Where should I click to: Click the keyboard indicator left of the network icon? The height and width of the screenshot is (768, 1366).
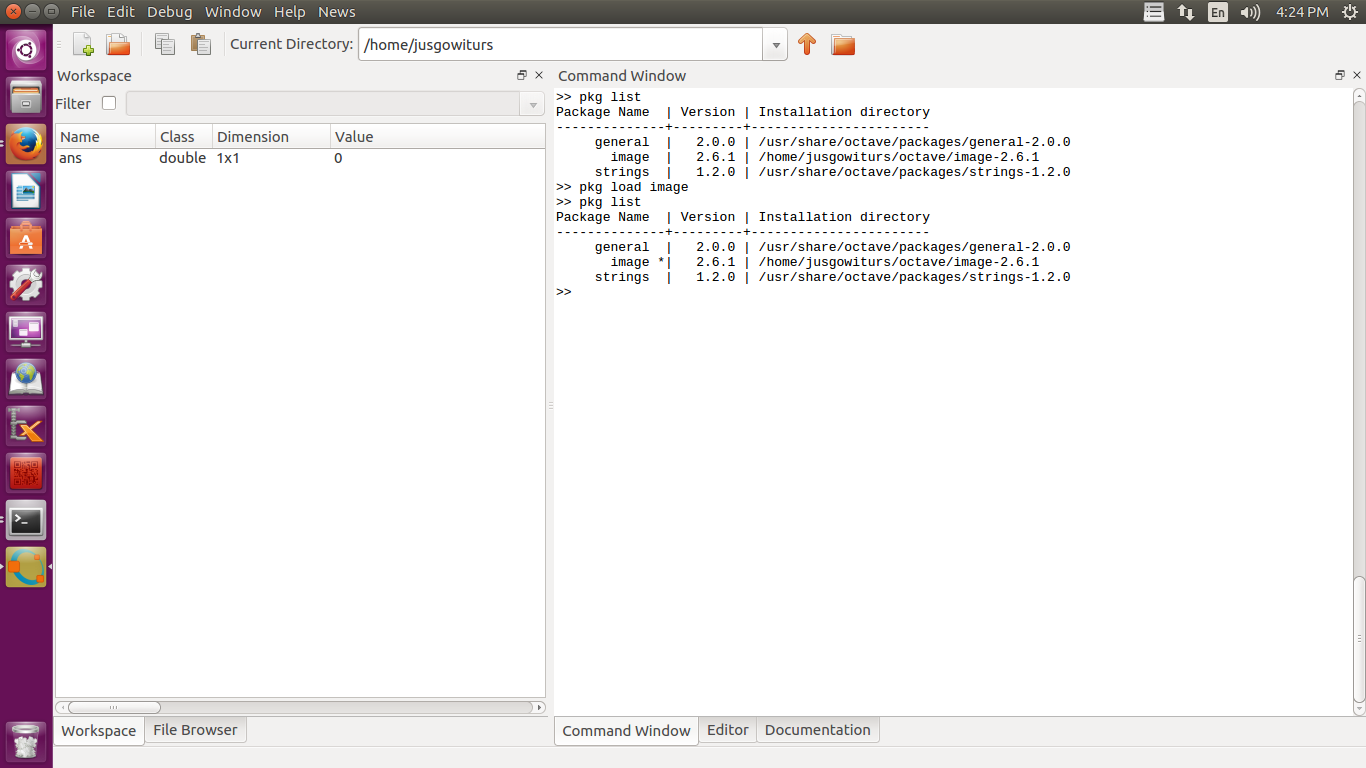click(1154, 12)
